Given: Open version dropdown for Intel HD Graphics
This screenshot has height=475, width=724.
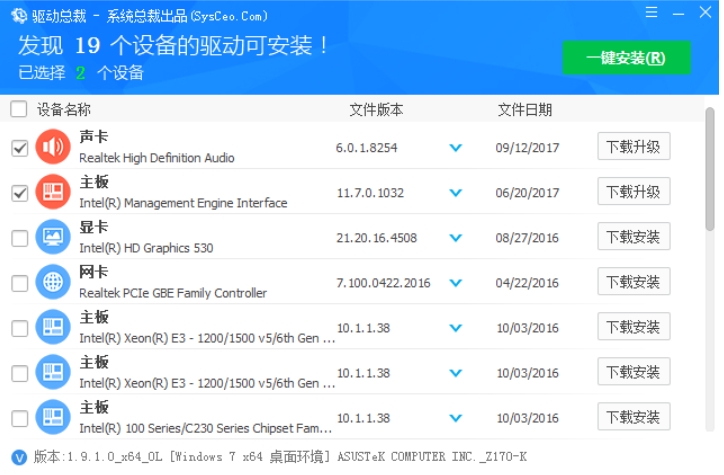Looking at the screenshot, I should click(x=456, y=238).
